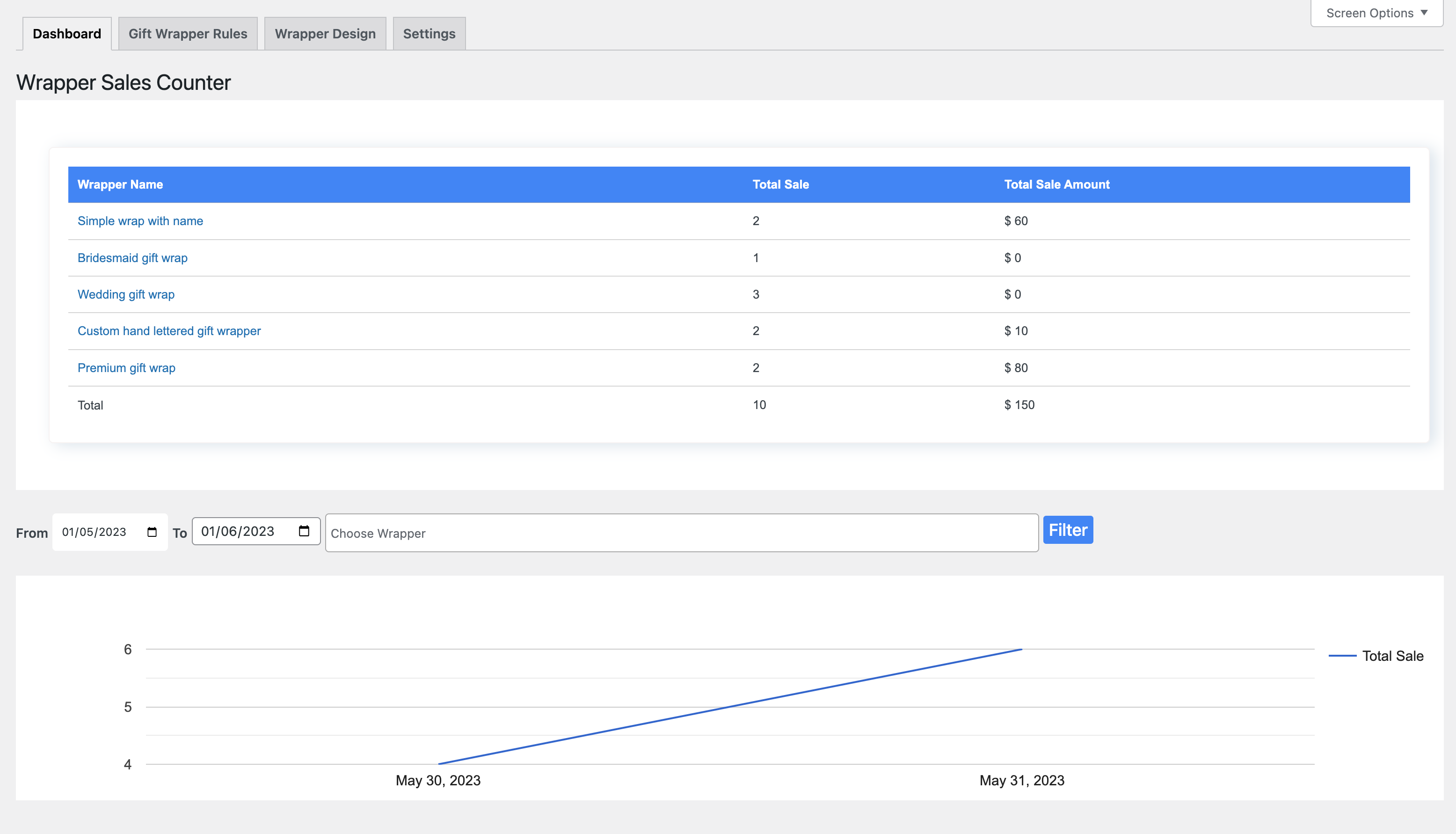This screenshot has width=1456, height=834.
Task: Select the Dashboard tab
Action: tap(67, 34)
